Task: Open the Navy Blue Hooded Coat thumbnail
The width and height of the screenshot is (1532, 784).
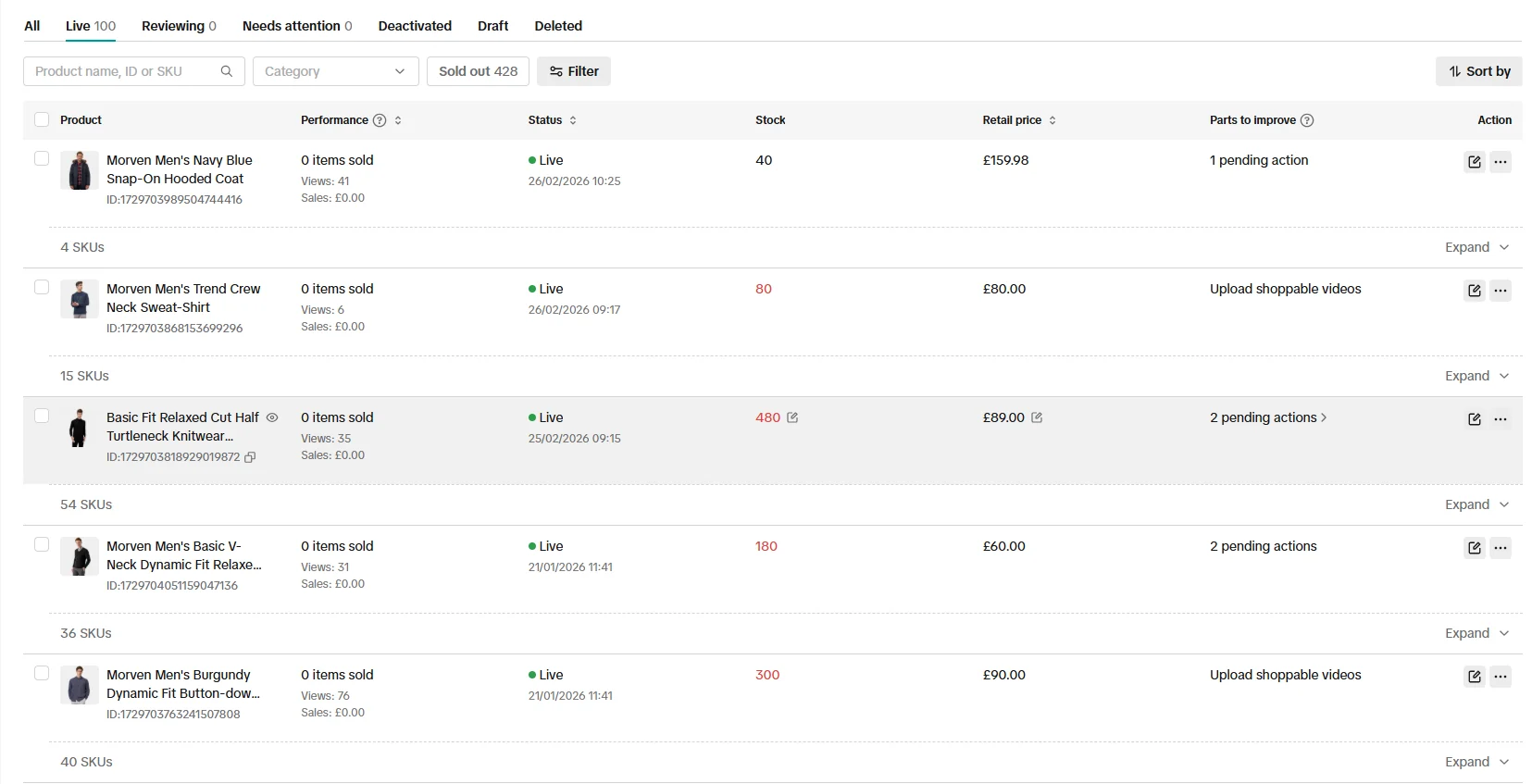Action: [x=80, y=170]
